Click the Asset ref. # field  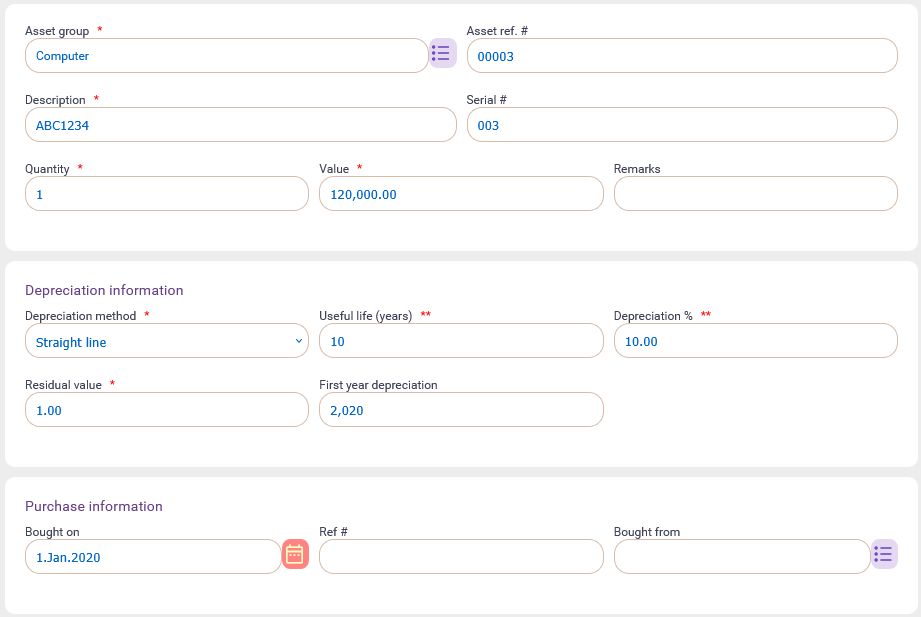click(682, 56)
